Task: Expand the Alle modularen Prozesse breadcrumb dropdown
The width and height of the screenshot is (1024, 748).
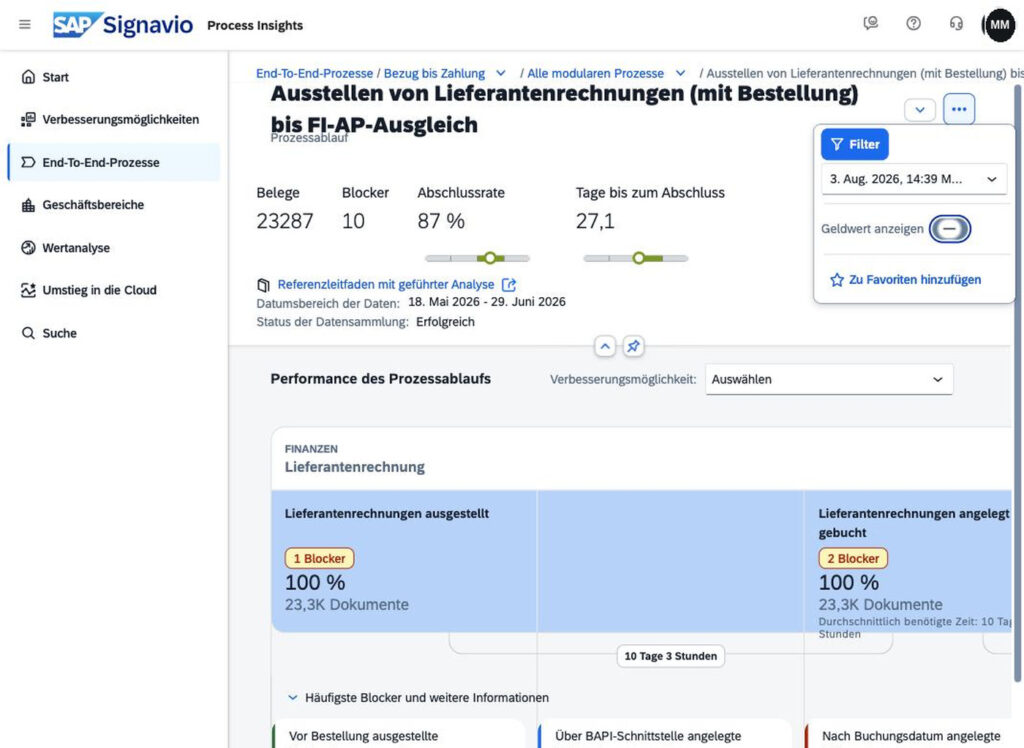Action: tap(680, 73)
